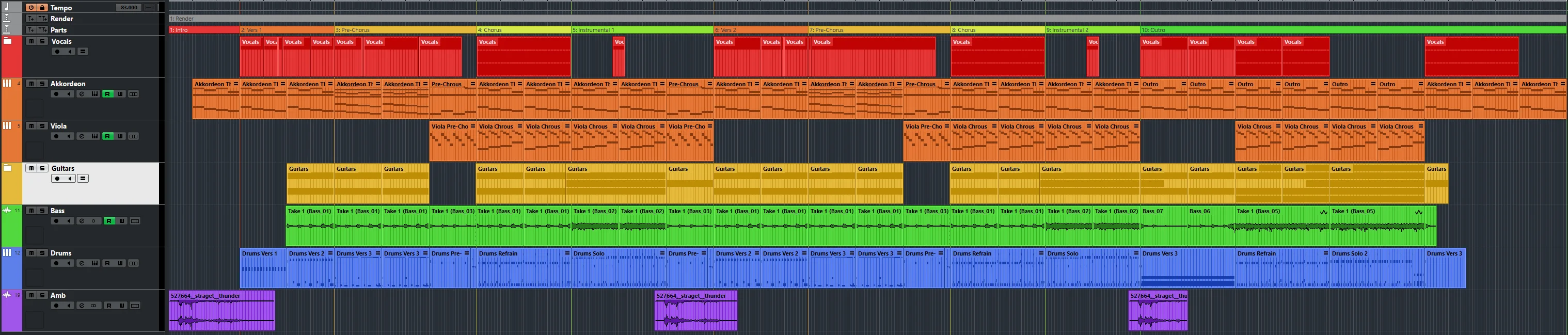The height and width of the screenshot is (335, 1568).
Task: Toggle write automation on Akkordeon track
Action: (x=120, y=94)
